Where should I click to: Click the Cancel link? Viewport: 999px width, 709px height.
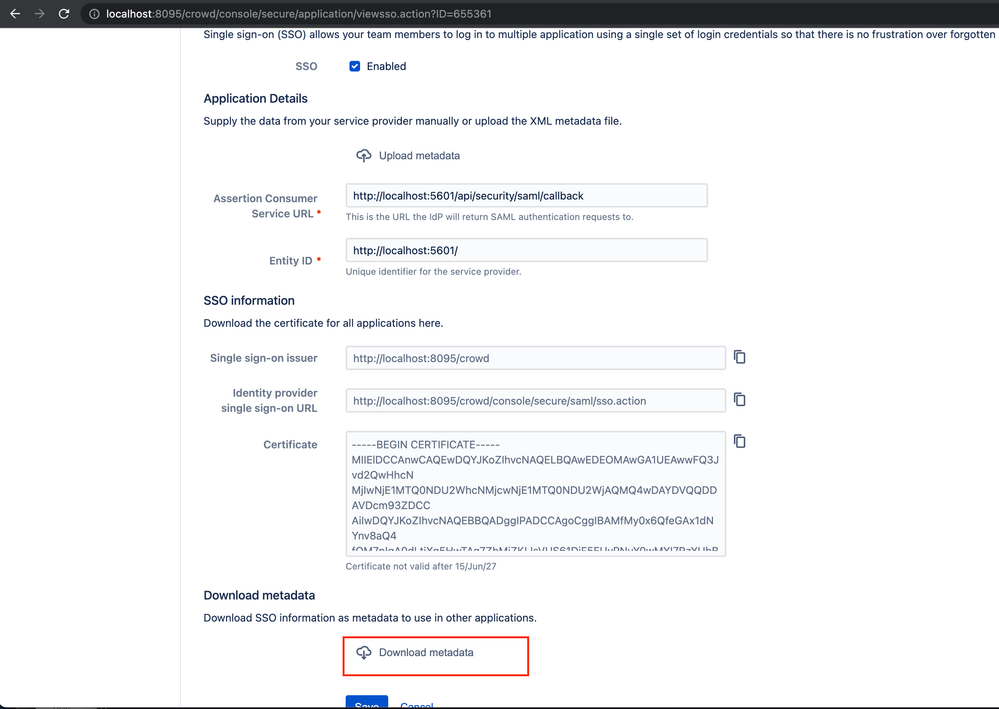click(x=416, y=704)
